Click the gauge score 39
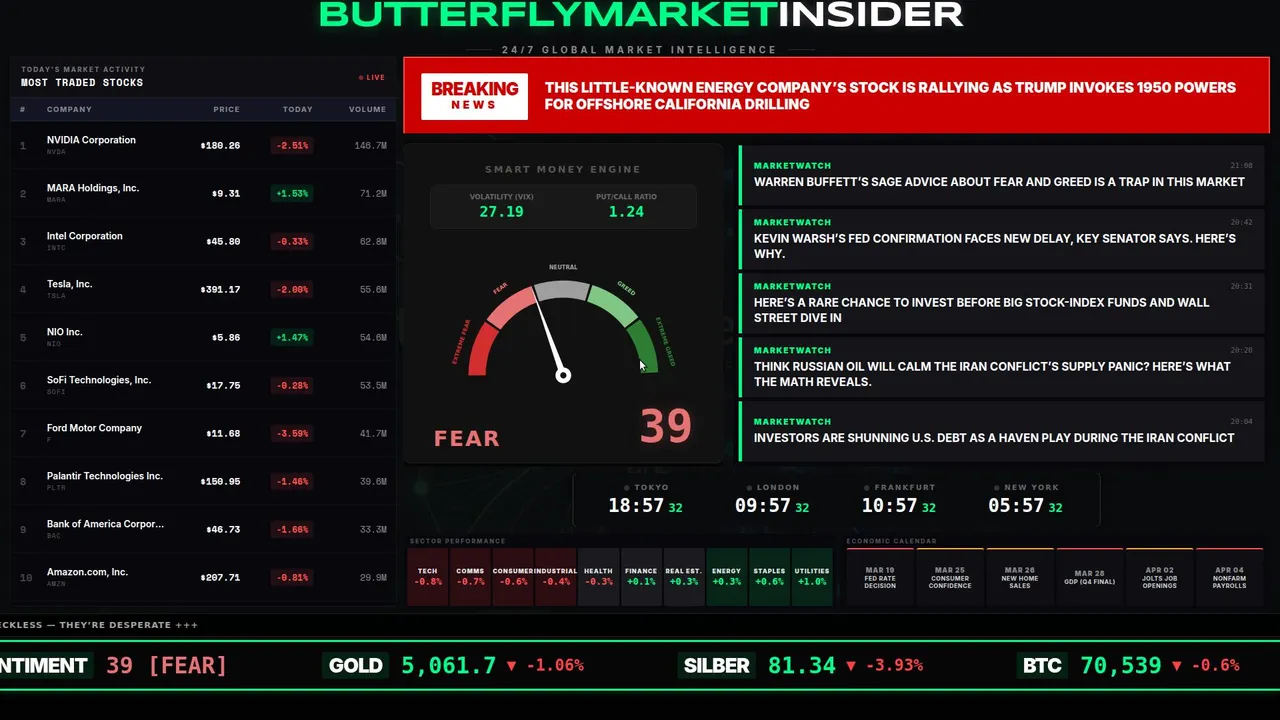This screenshot has height=720, width=1280. point(665,426)
